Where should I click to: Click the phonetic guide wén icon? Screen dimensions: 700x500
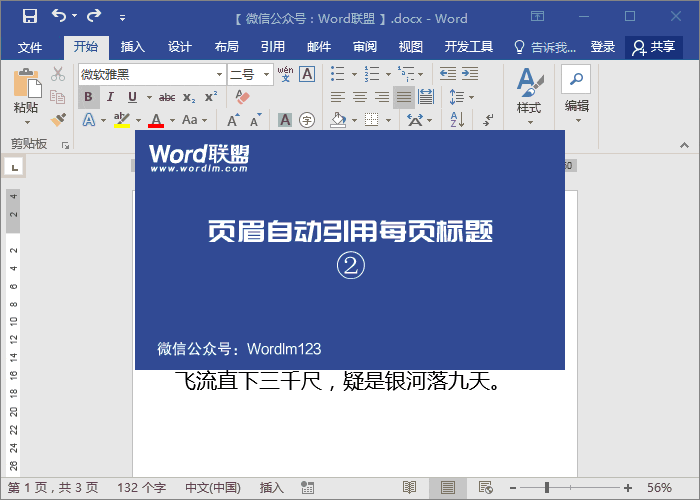click(285, 74)
